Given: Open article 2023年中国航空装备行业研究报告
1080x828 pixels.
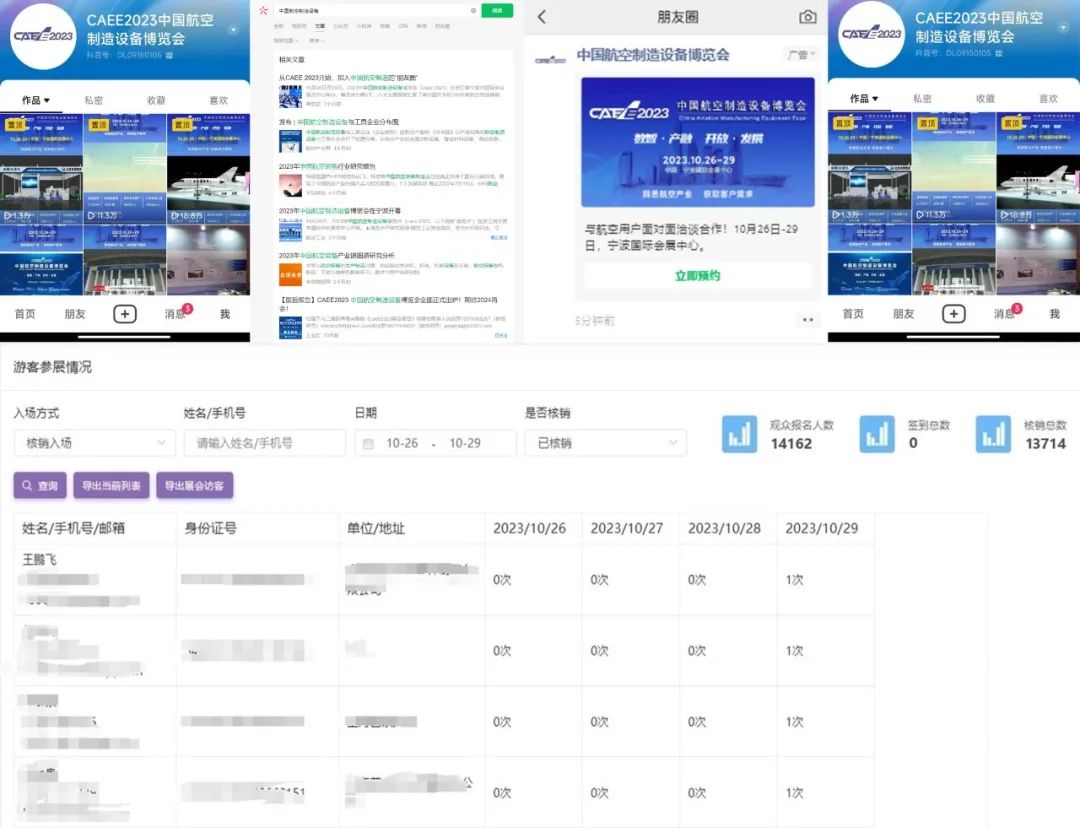Looking at the screenshot, I should [x=327, y=167].
